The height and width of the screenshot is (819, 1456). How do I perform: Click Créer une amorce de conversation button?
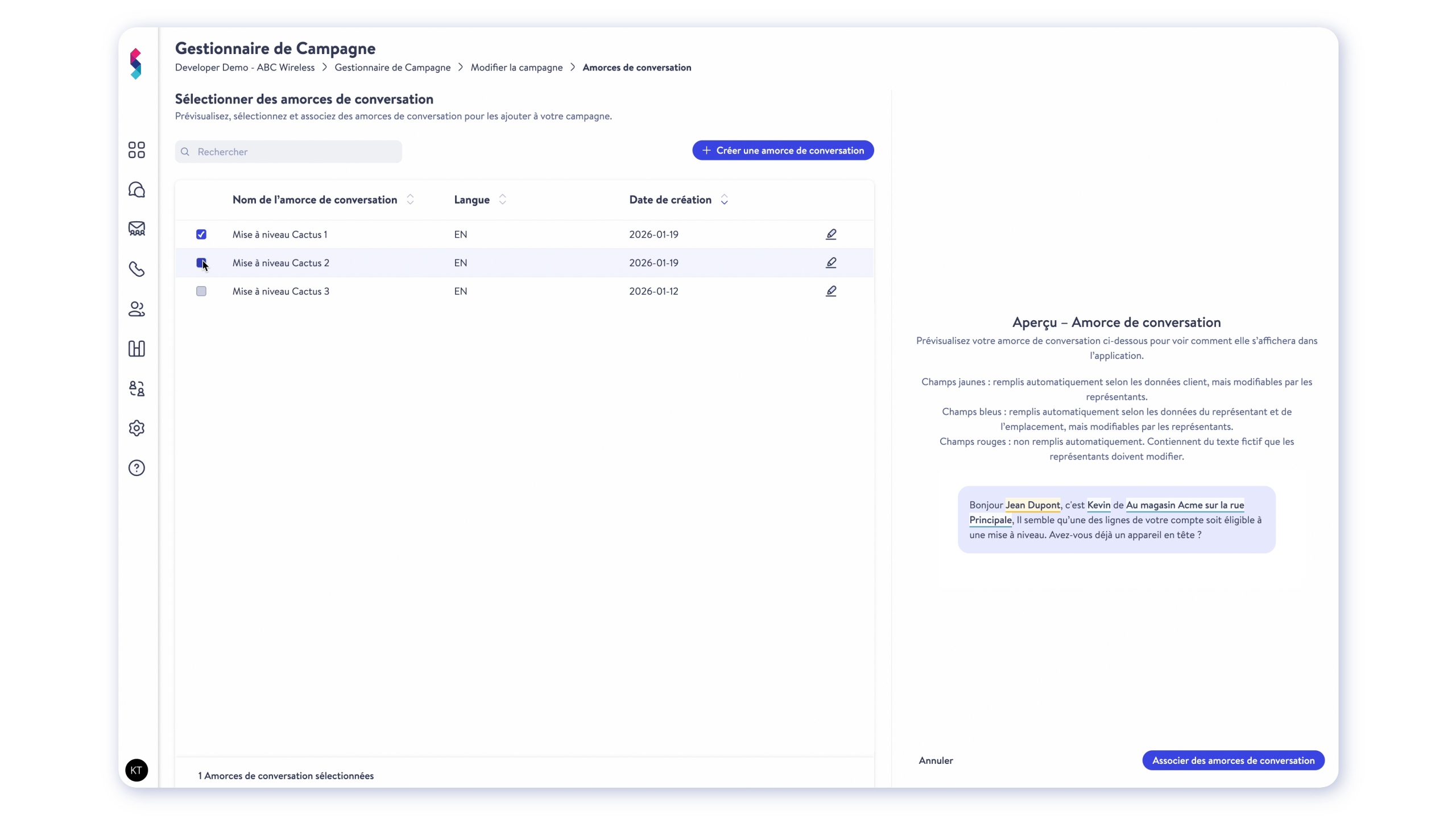[783, 150]
